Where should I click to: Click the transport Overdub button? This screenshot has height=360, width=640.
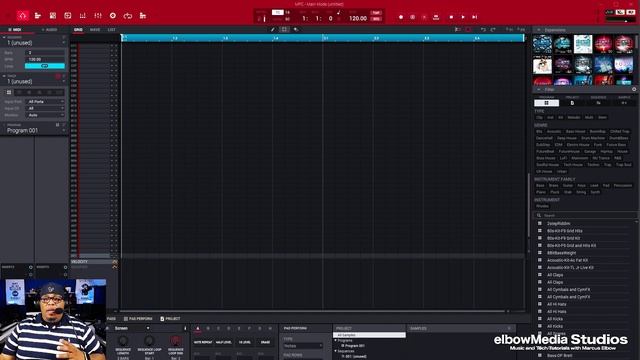coord(413,17)
